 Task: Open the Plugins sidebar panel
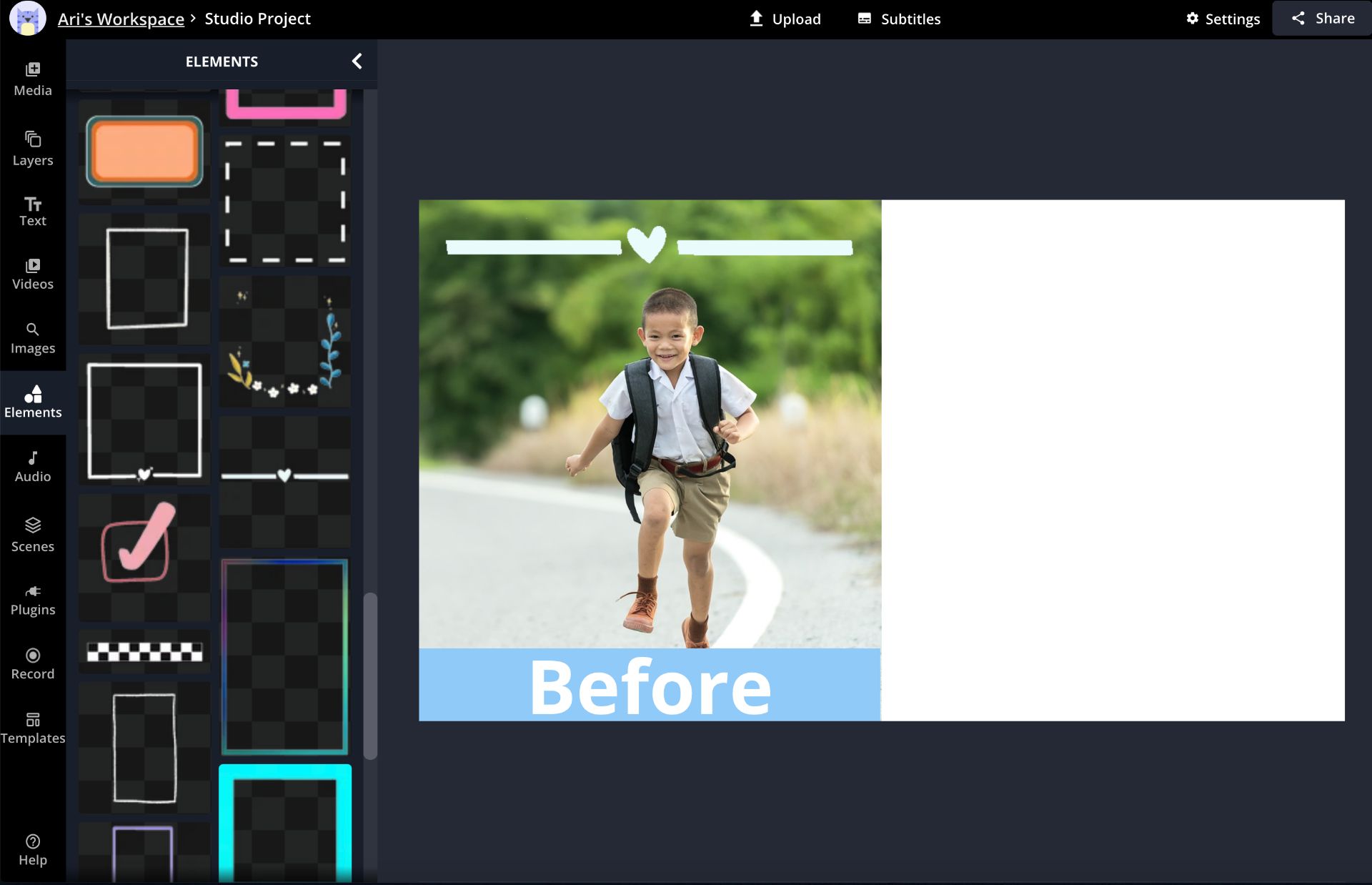(33, 600)
